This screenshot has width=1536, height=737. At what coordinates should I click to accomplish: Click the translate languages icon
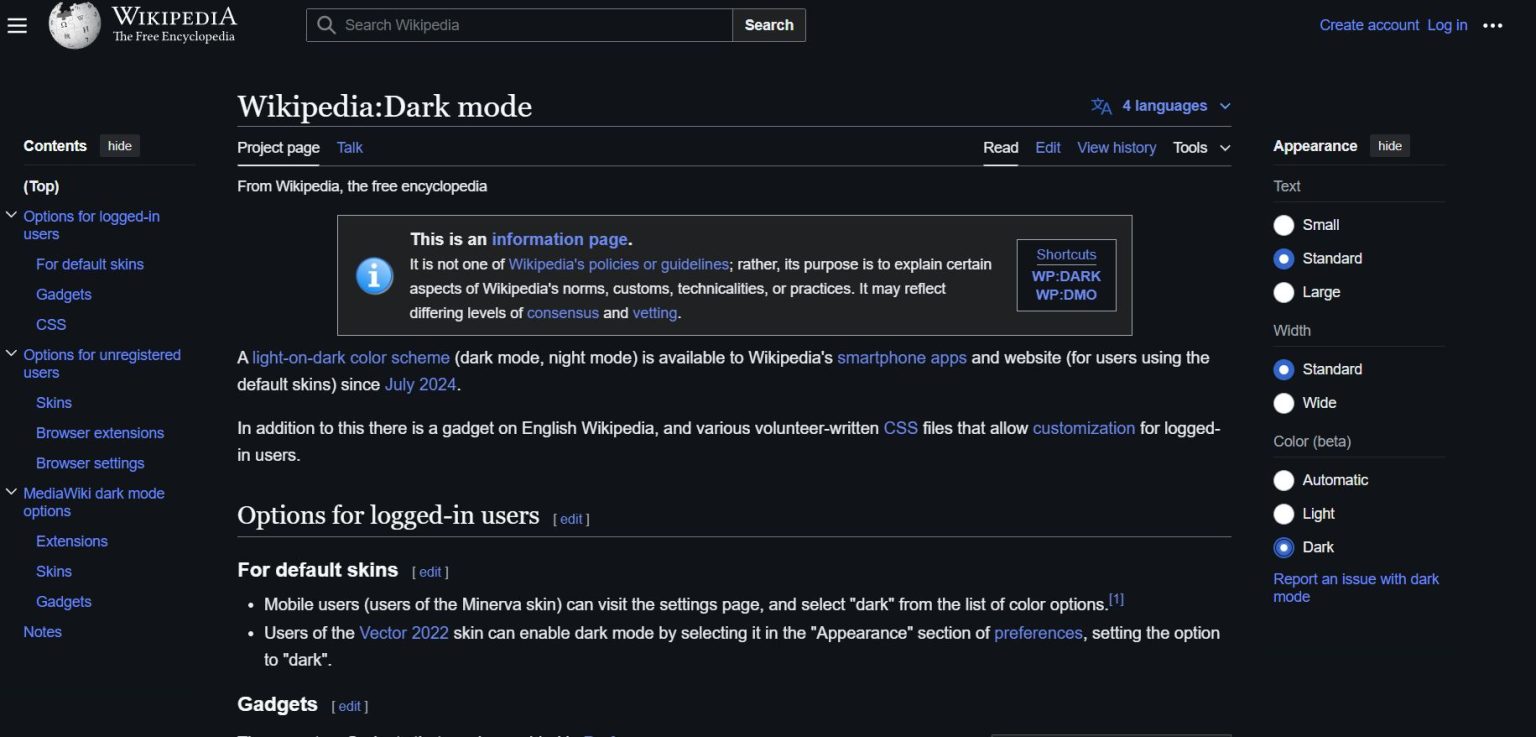pyautogui.click(x=1101, y=106)
